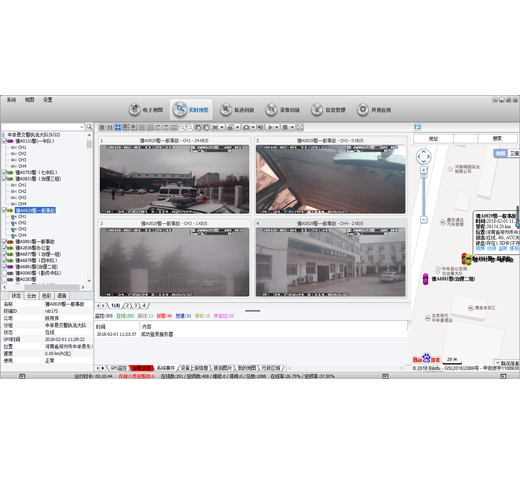Screen dimensions: 520x480
Task: Toggle checkbox for vehicle (七中队)
Action: 5,172
